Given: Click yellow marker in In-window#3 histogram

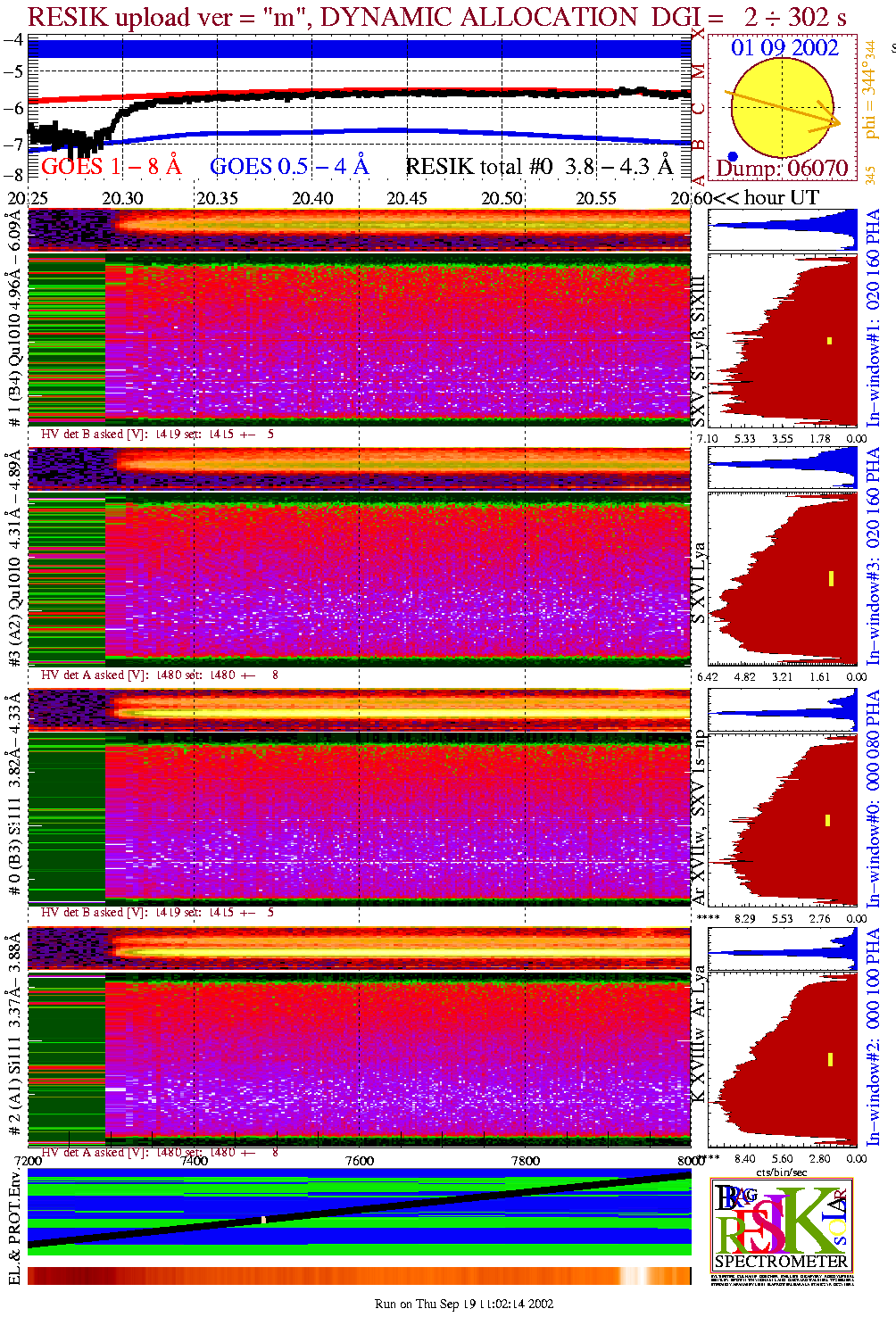Looking at the screenshot, I should (x=831, y=578).
